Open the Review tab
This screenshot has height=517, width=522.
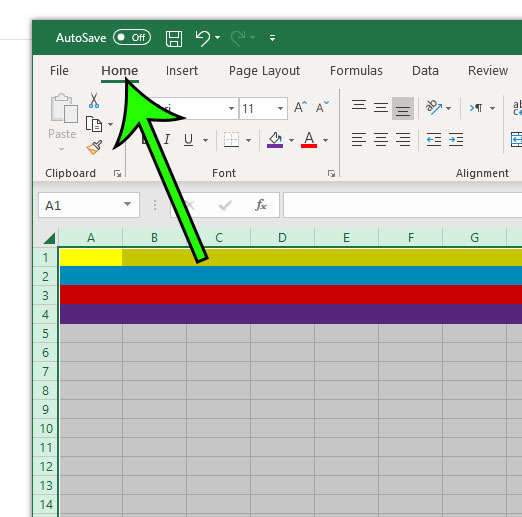(488, 71)
